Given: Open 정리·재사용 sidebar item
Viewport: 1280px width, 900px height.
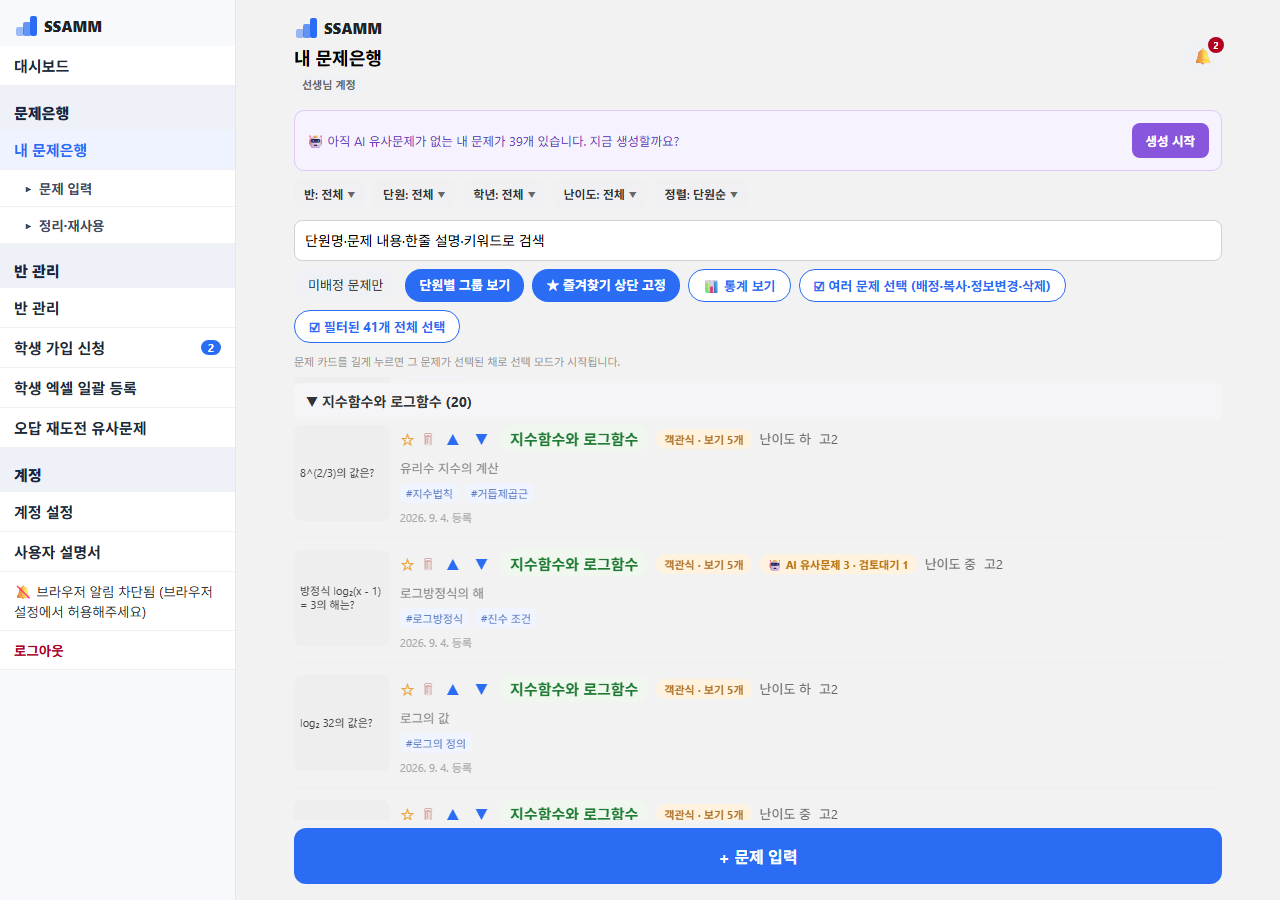Looking at the screenshot, I should click(x=117, y=226).
